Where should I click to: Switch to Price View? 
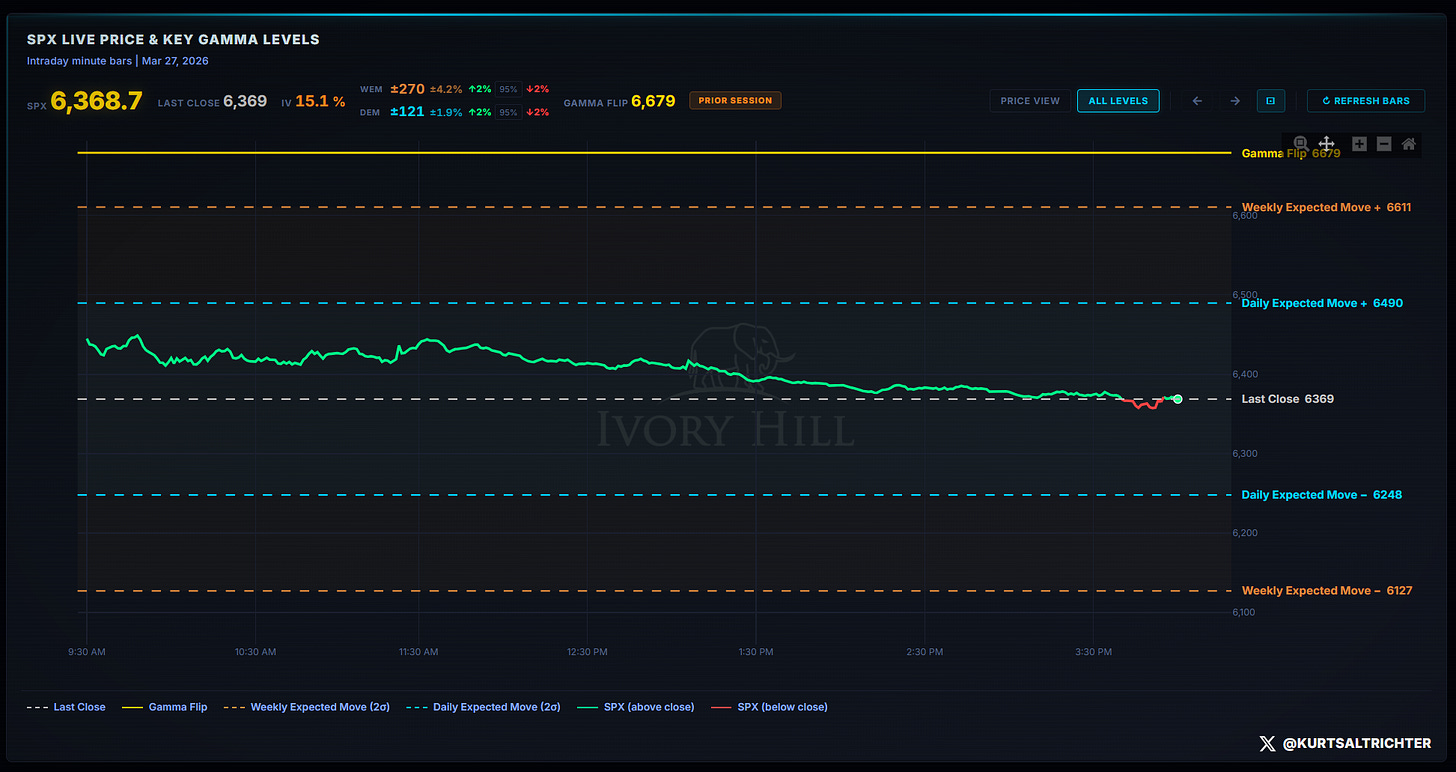(1030, 101)
